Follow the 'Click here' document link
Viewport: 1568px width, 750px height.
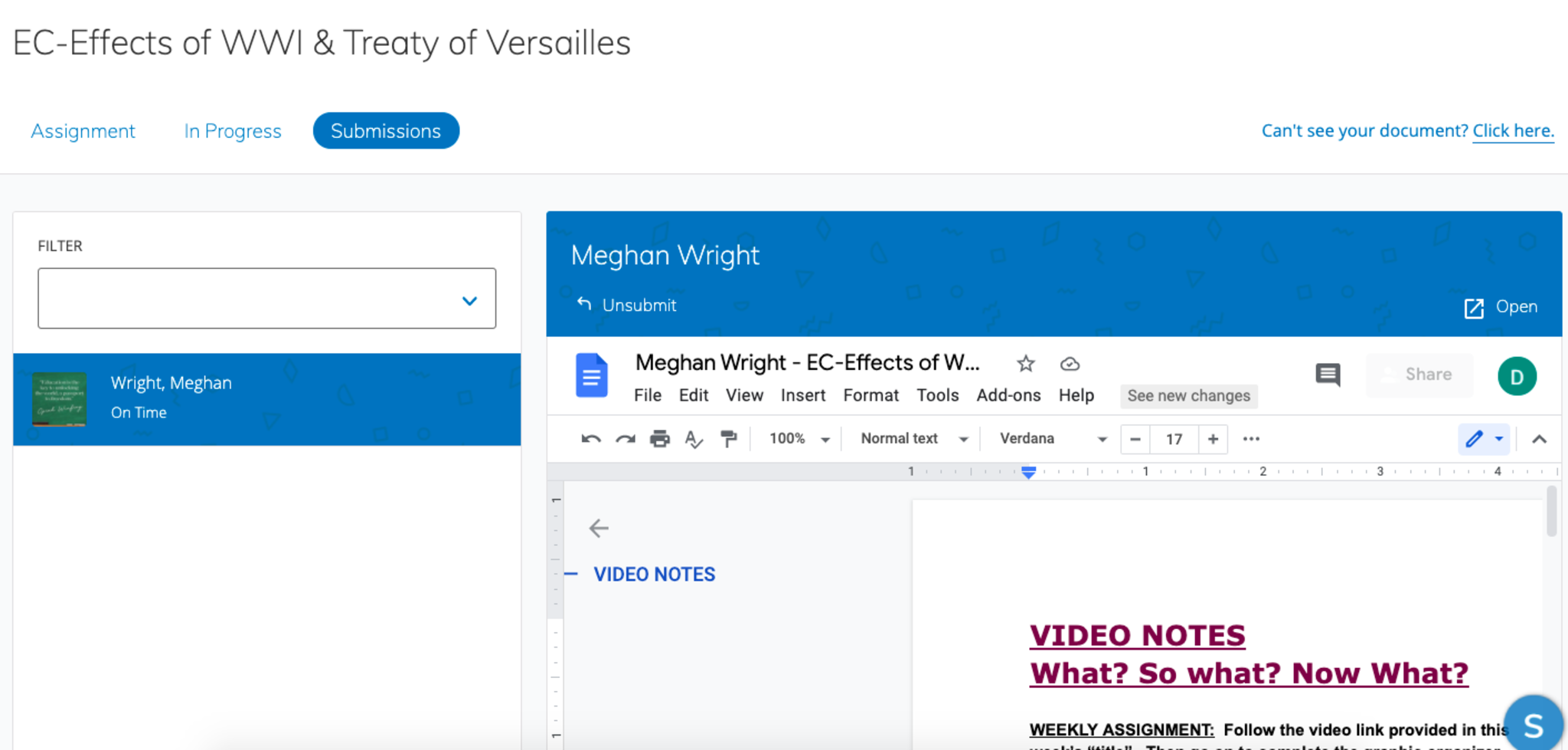(x=1513, y=131)
